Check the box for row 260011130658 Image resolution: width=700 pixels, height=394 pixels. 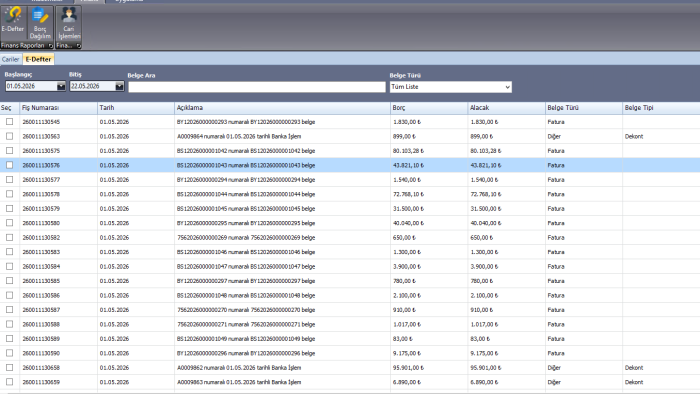9,368
